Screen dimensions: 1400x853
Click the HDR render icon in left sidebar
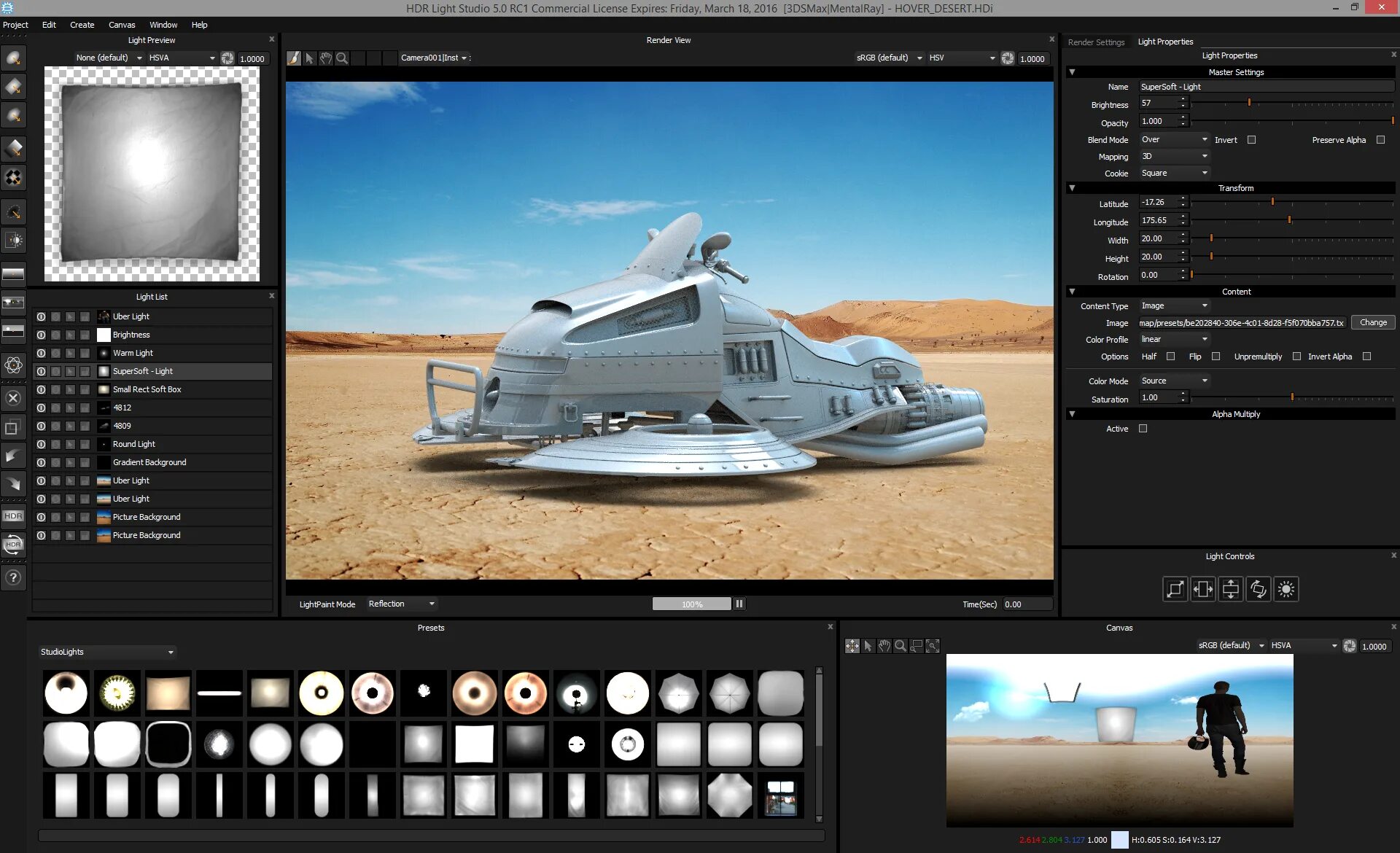13,516
